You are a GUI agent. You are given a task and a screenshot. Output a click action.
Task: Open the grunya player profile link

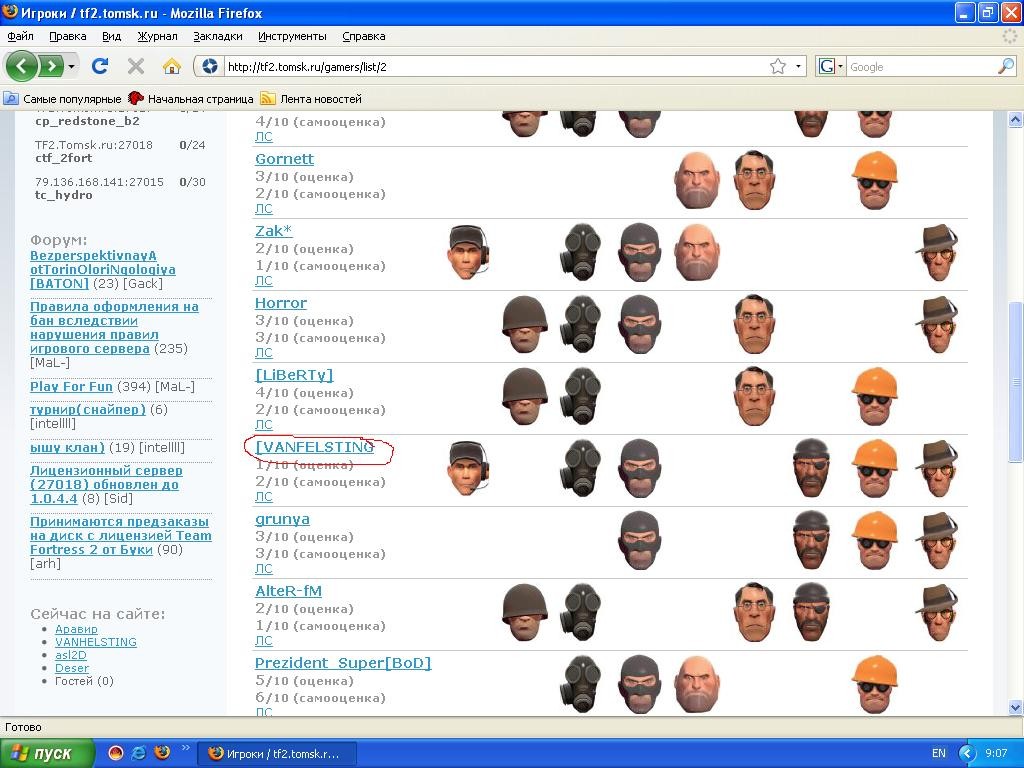[x=282, y=519]
